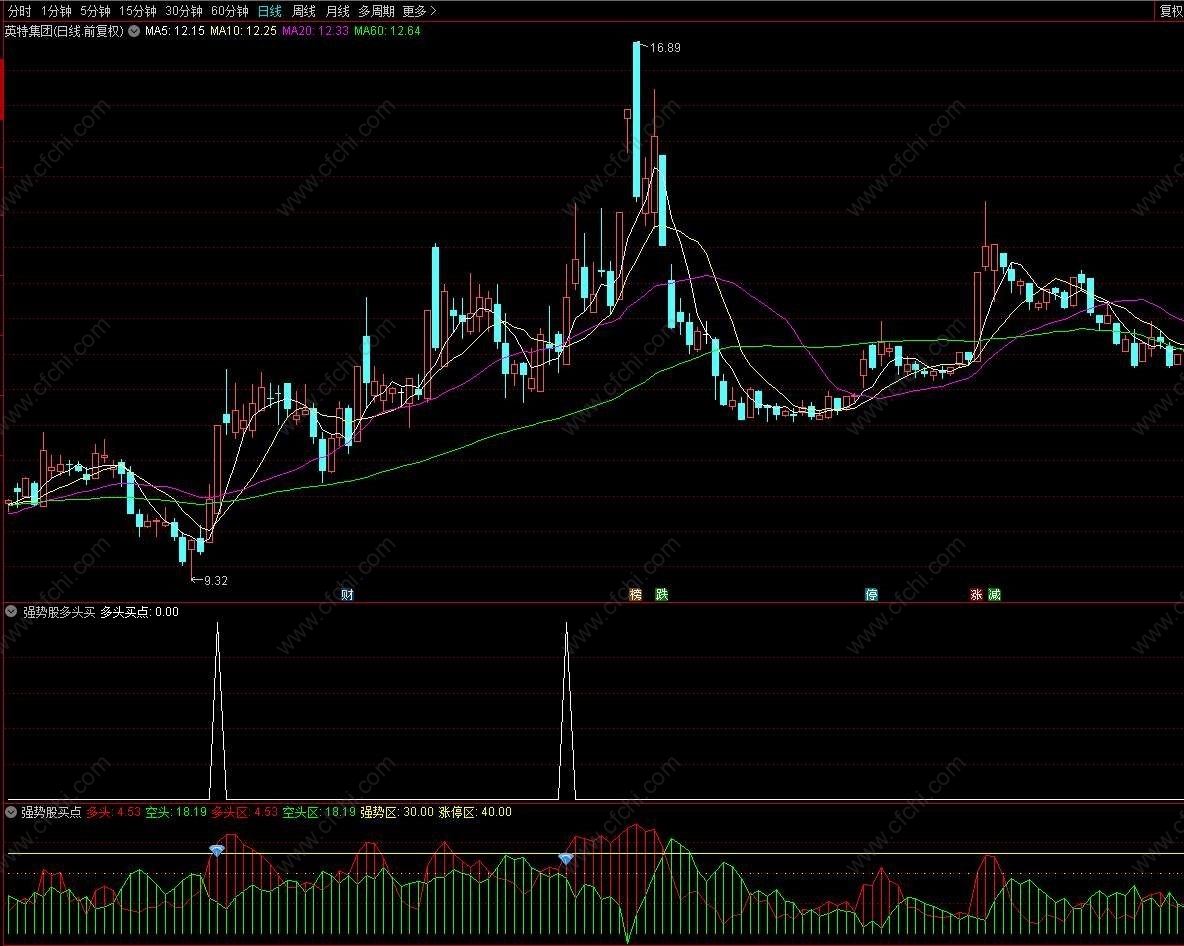Screen dimensions: 1184x946
Task: Click the 停 event marker
Action: tap(871, 594)
